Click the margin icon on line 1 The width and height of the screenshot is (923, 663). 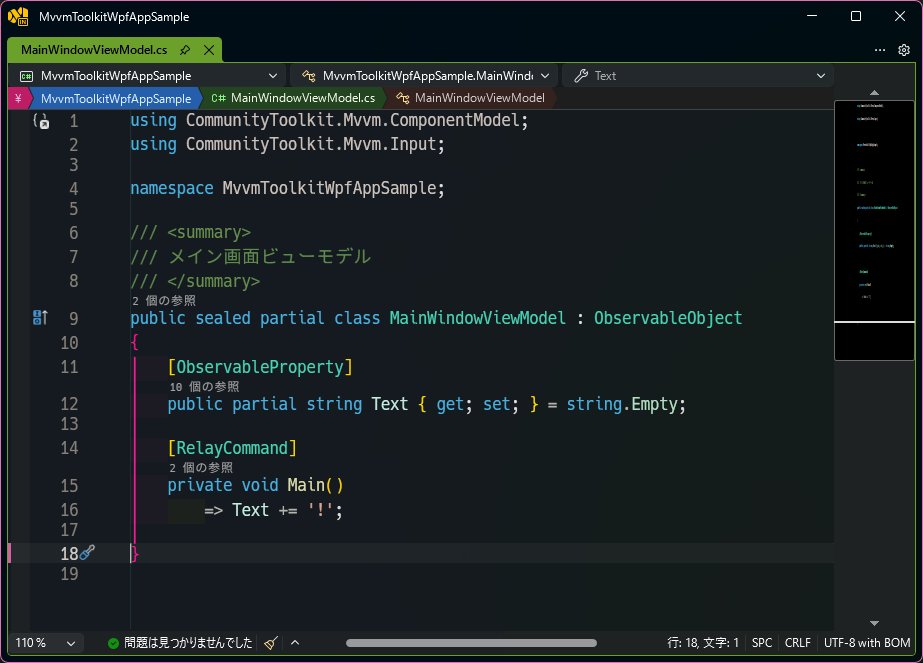pos(42,121)
